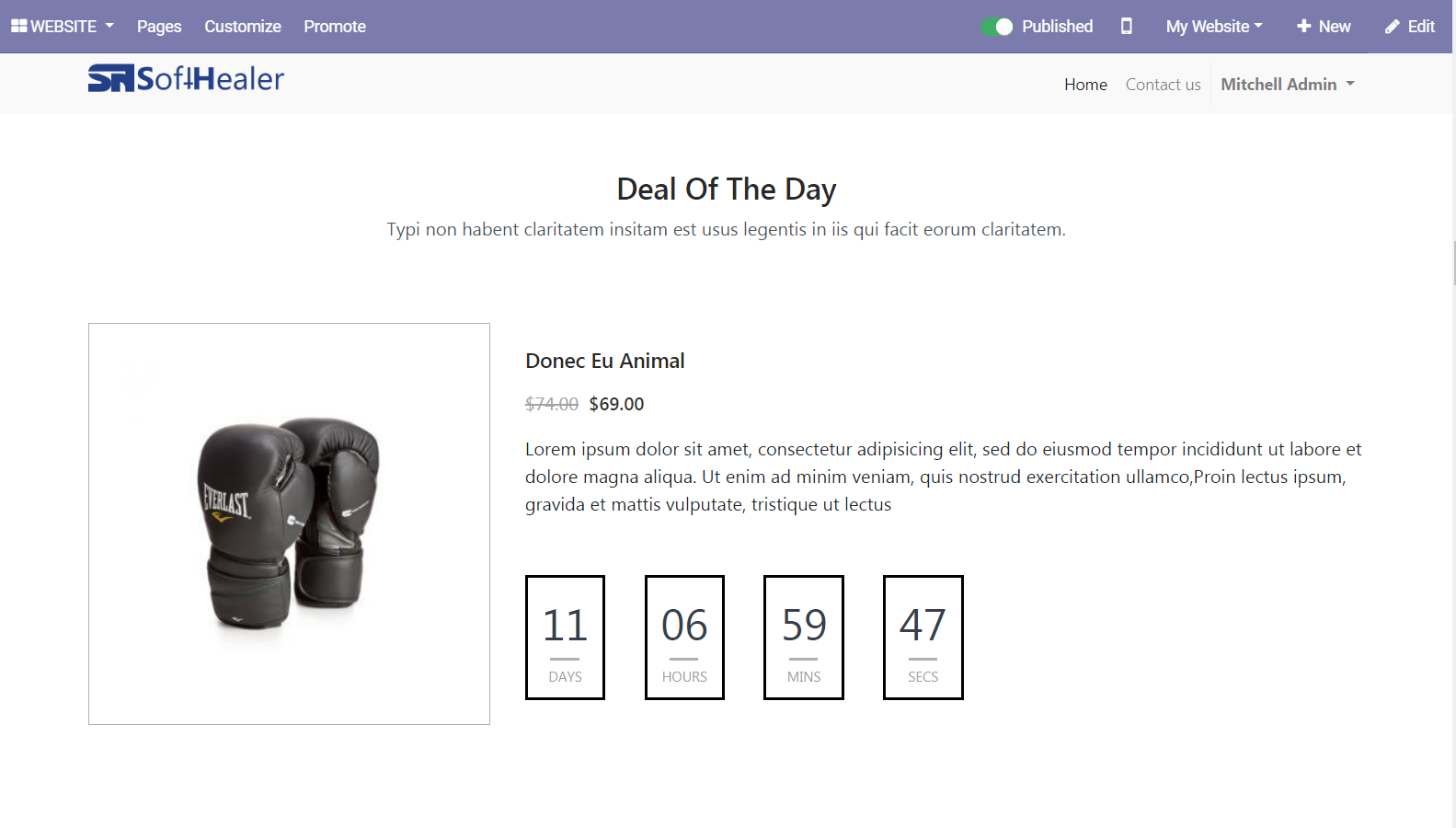1456x828 pixels.
Task: Open the Promote menu
Action: (x=335, y=27)
